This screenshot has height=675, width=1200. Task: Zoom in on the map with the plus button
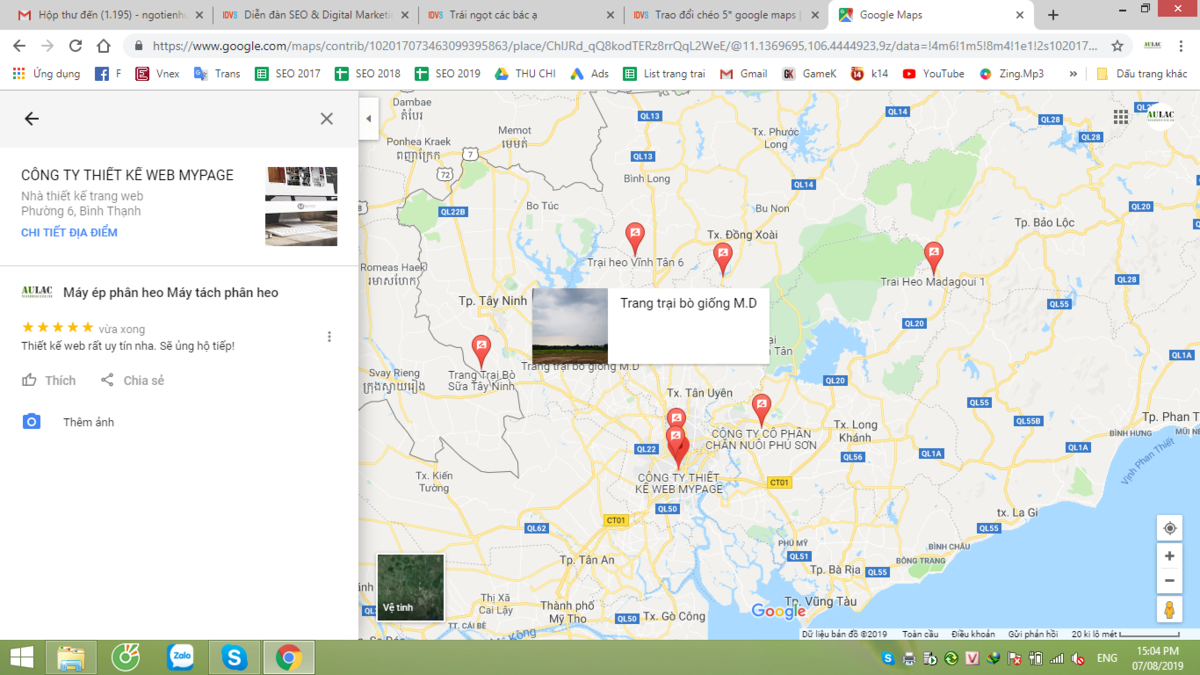coord(1169,556)
